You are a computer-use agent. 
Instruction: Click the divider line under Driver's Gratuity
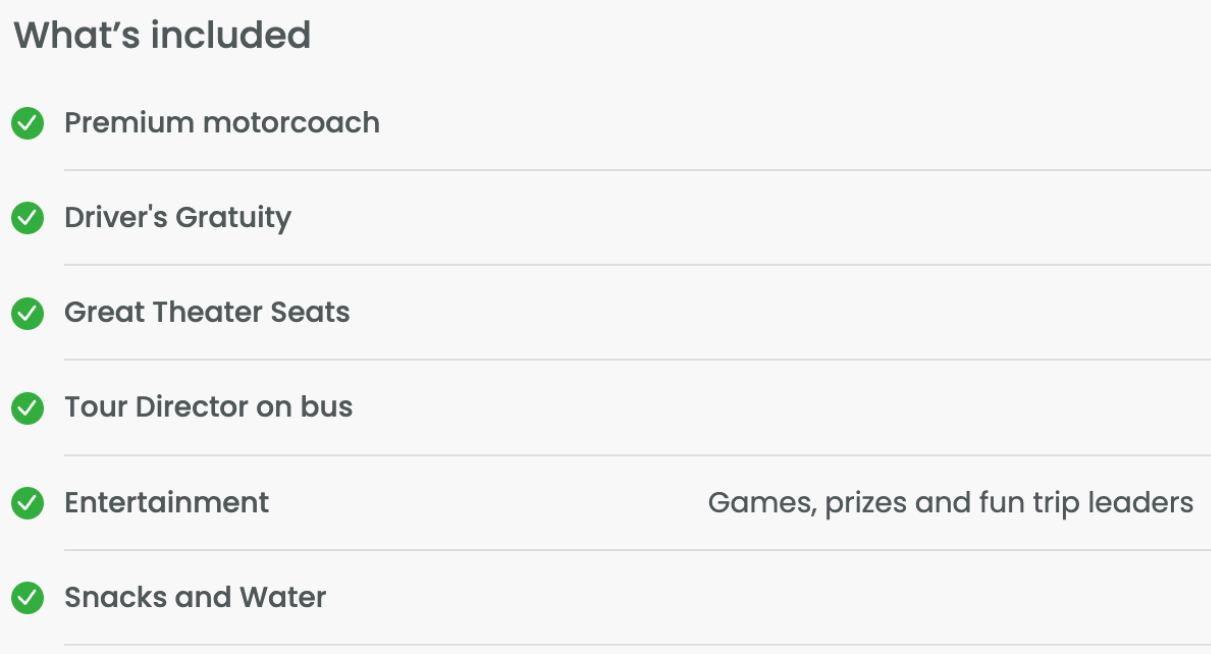637,265
